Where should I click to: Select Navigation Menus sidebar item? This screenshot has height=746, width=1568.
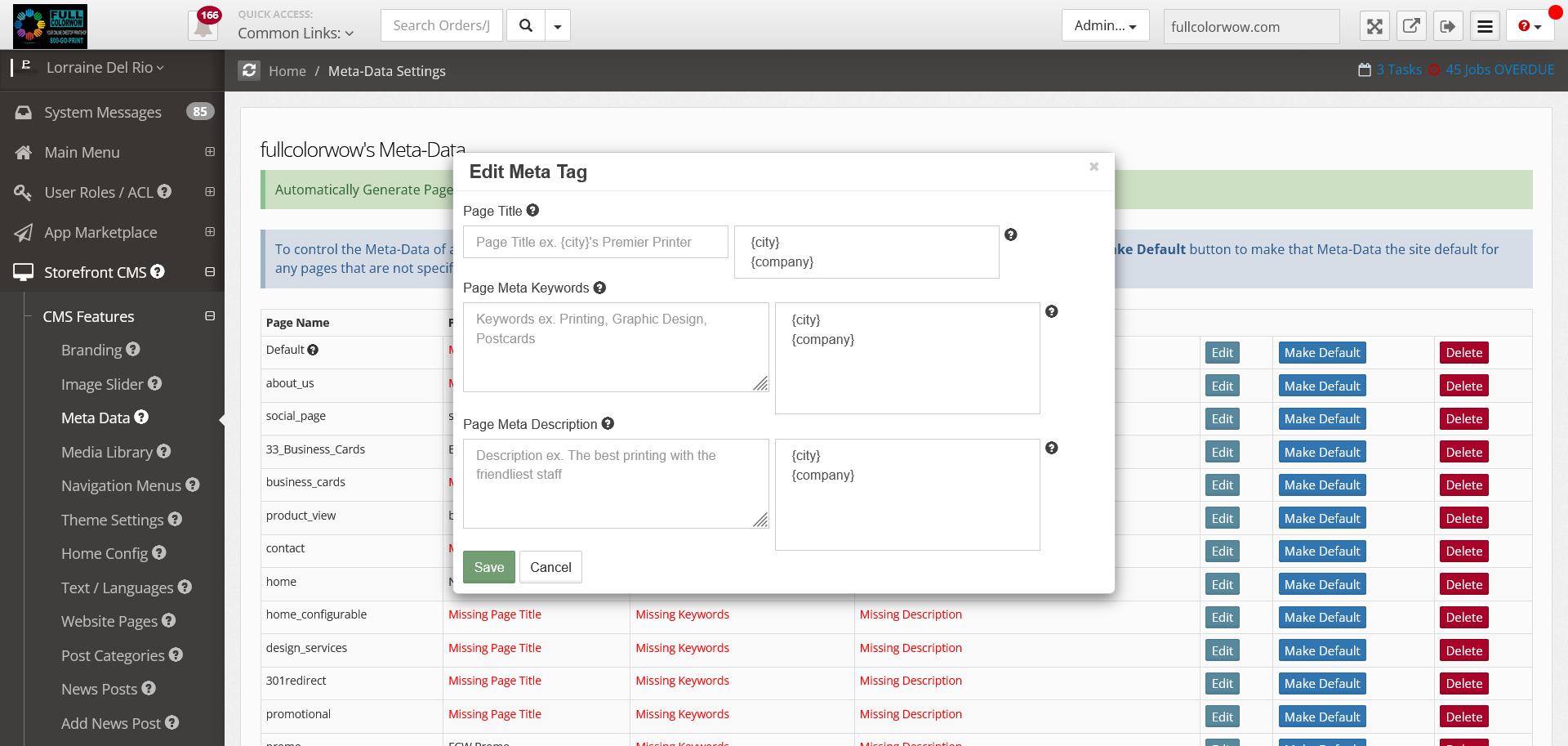tap(121, 485)
